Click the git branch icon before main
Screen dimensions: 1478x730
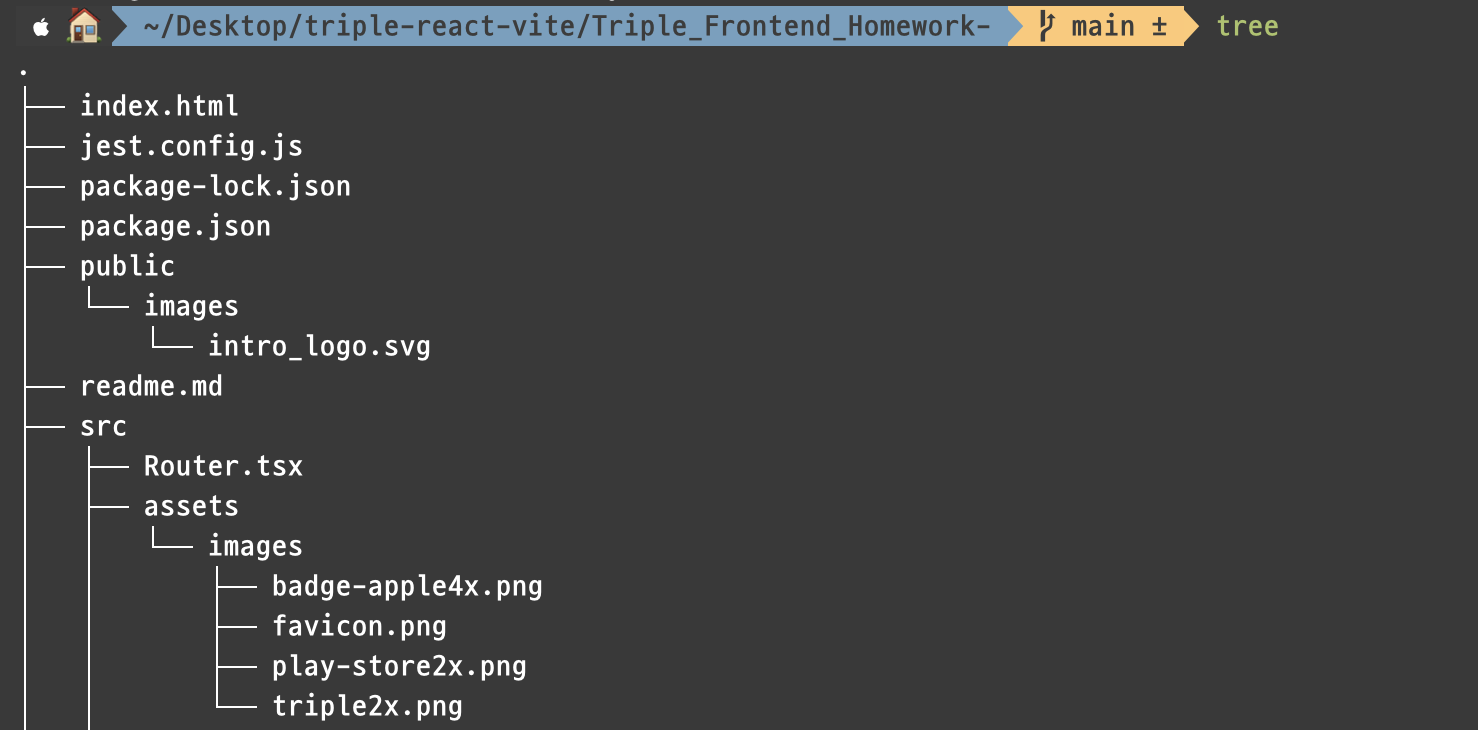[1046, 26]
